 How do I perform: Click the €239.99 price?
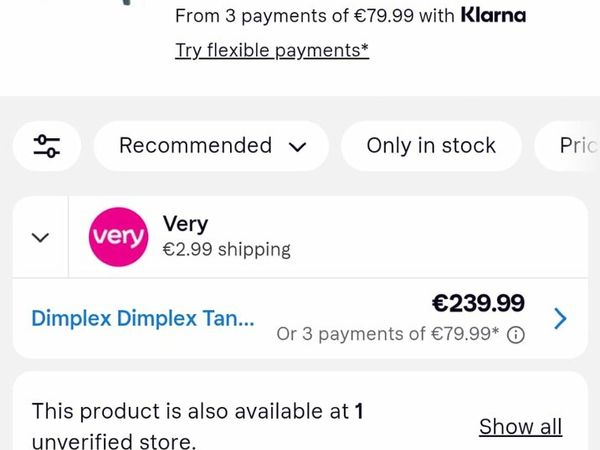(478, 303)
